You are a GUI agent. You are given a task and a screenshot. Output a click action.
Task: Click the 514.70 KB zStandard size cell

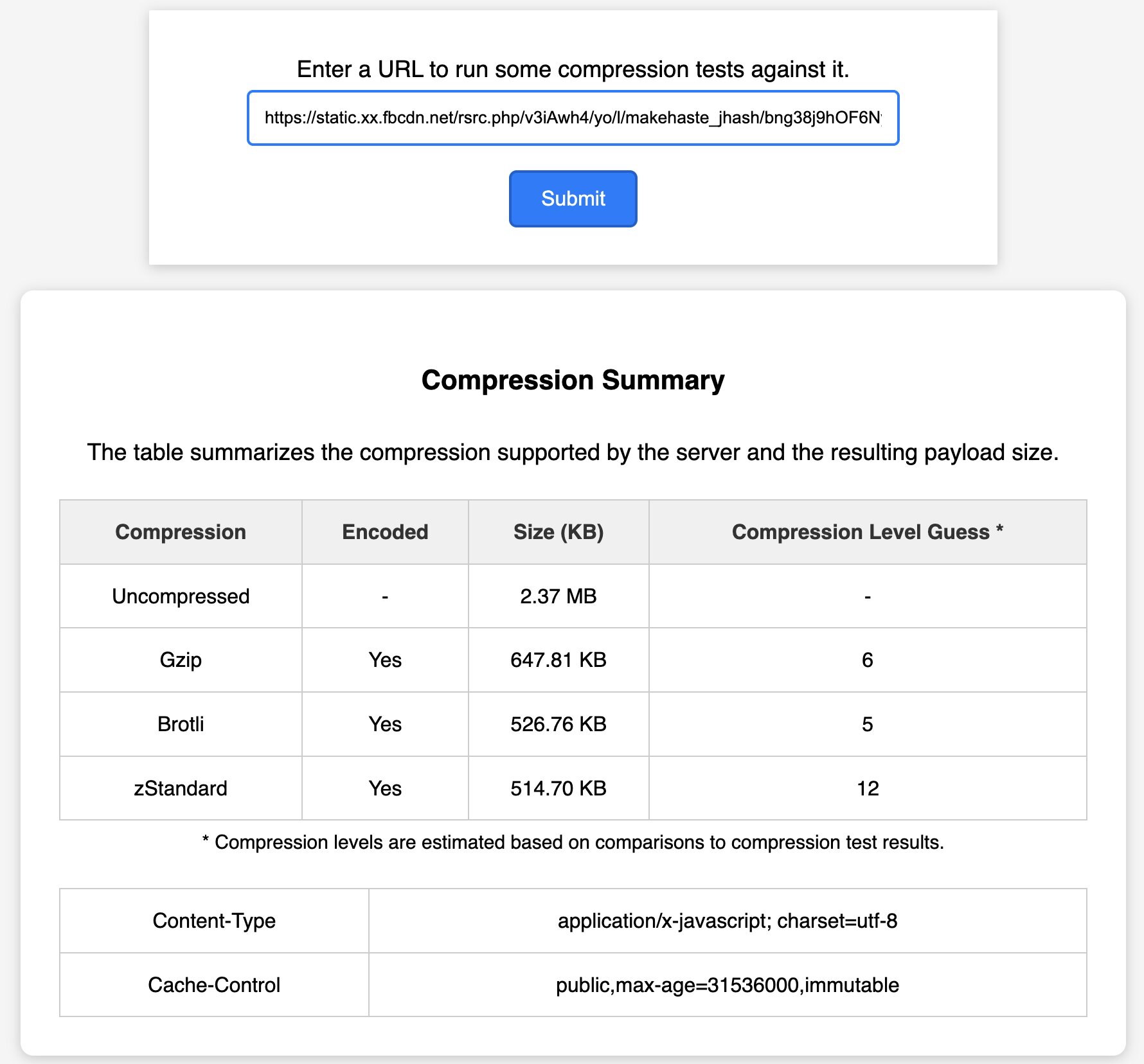[x=558, y=788]
